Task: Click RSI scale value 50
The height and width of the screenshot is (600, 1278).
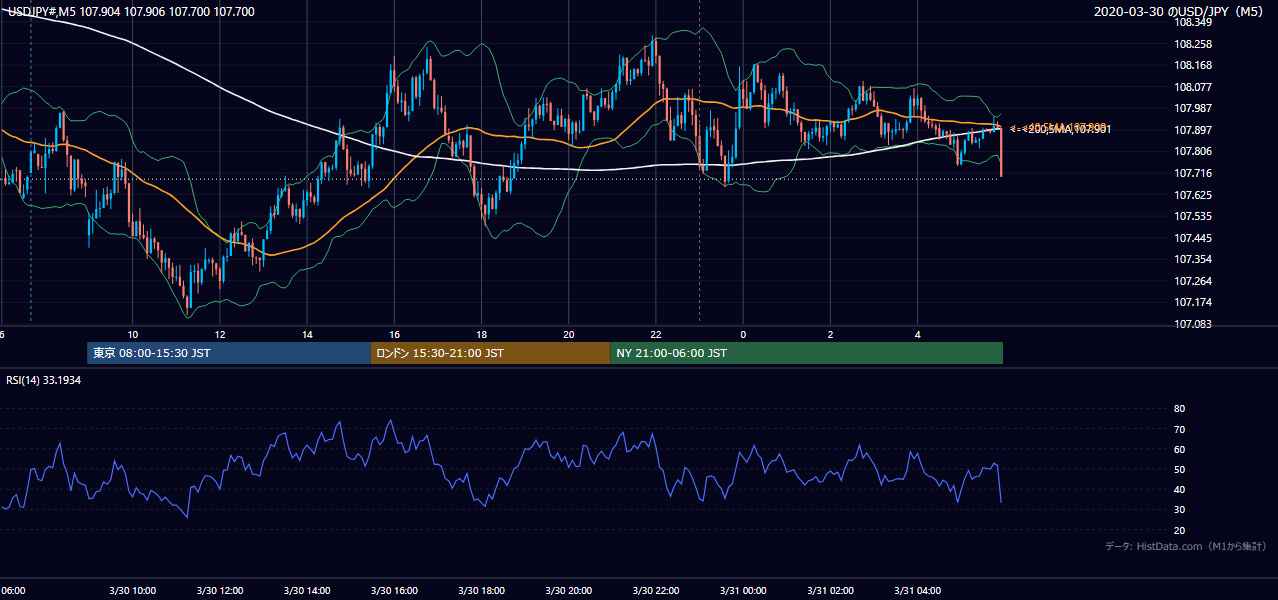Action: pyautogui.click(x=1179, y=469)
